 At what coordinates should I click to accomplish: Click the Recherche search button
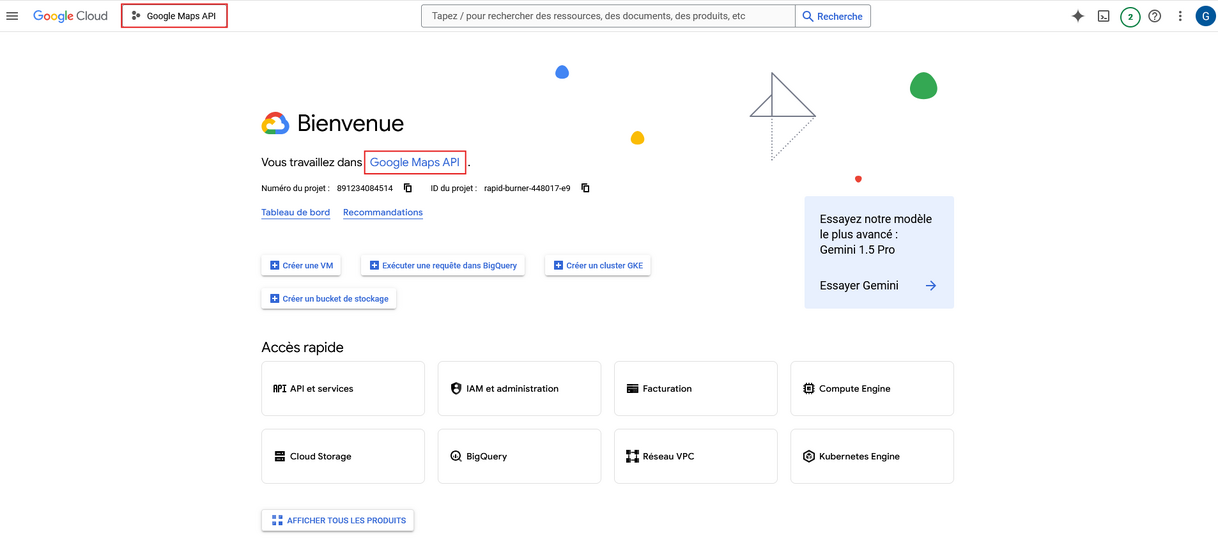[x=833, y=16]
